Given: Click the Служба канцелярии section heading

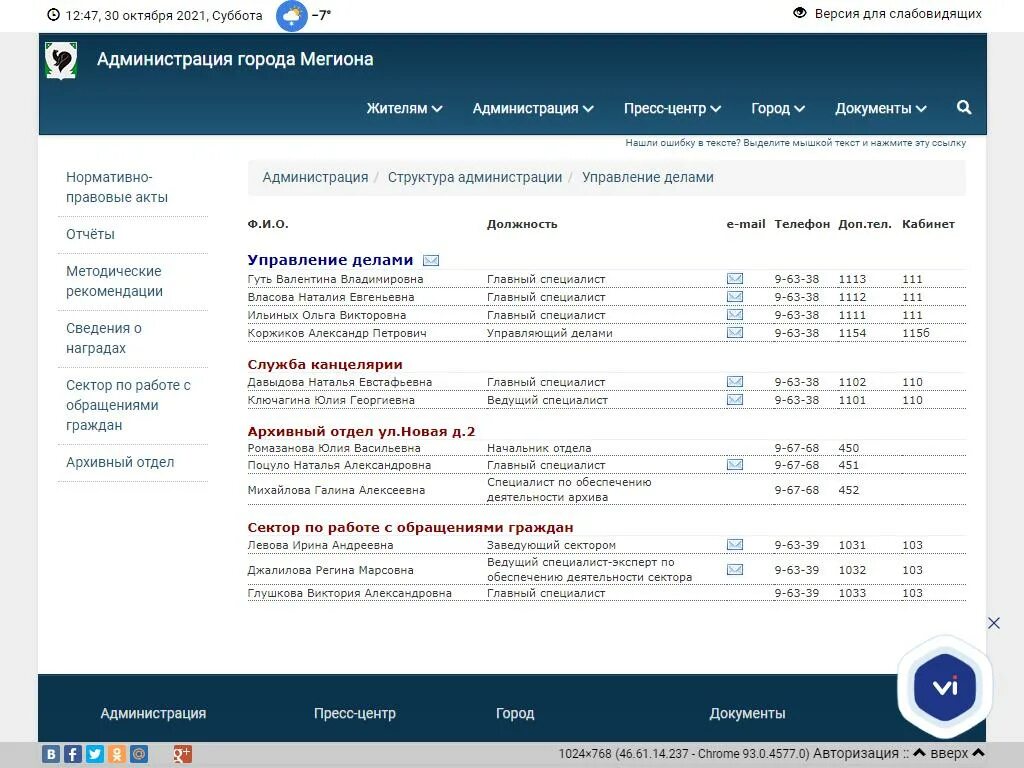Looking at the screenshot, I should [325, 364].
